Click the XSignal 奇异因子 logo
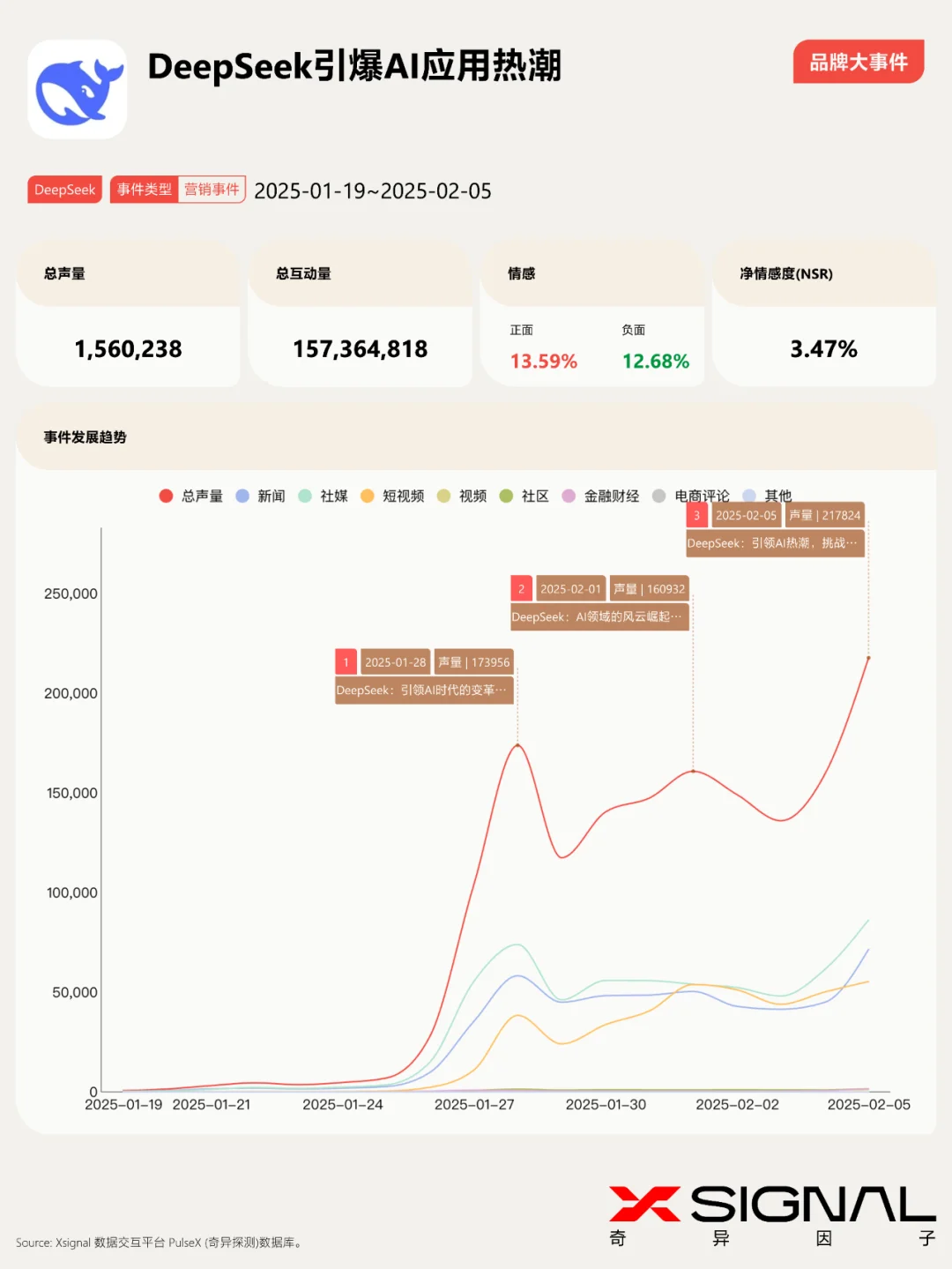Image resolution: width=952 pixels, height=1269 pixels. point(772,1216)
